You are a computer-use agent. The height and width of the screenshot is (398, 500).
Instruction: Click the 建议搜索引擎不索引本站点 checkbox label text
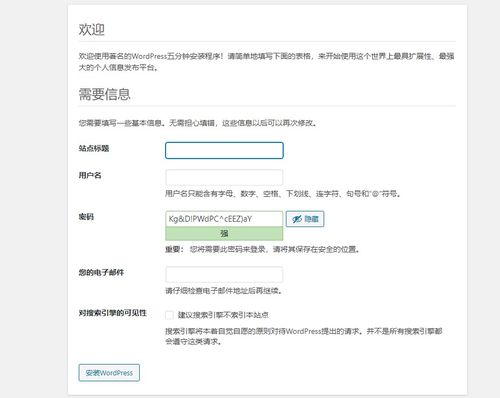(223, 315)
